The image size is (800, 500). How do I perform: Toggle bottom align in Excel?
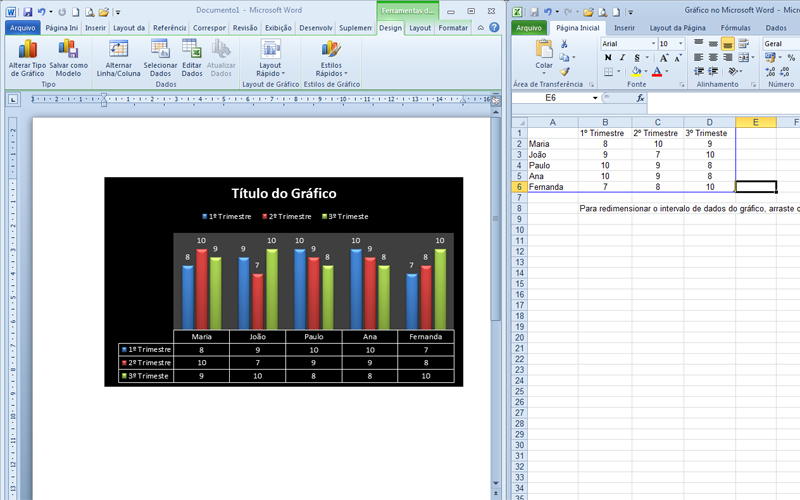pyautogui.click(x=728, y=44)
